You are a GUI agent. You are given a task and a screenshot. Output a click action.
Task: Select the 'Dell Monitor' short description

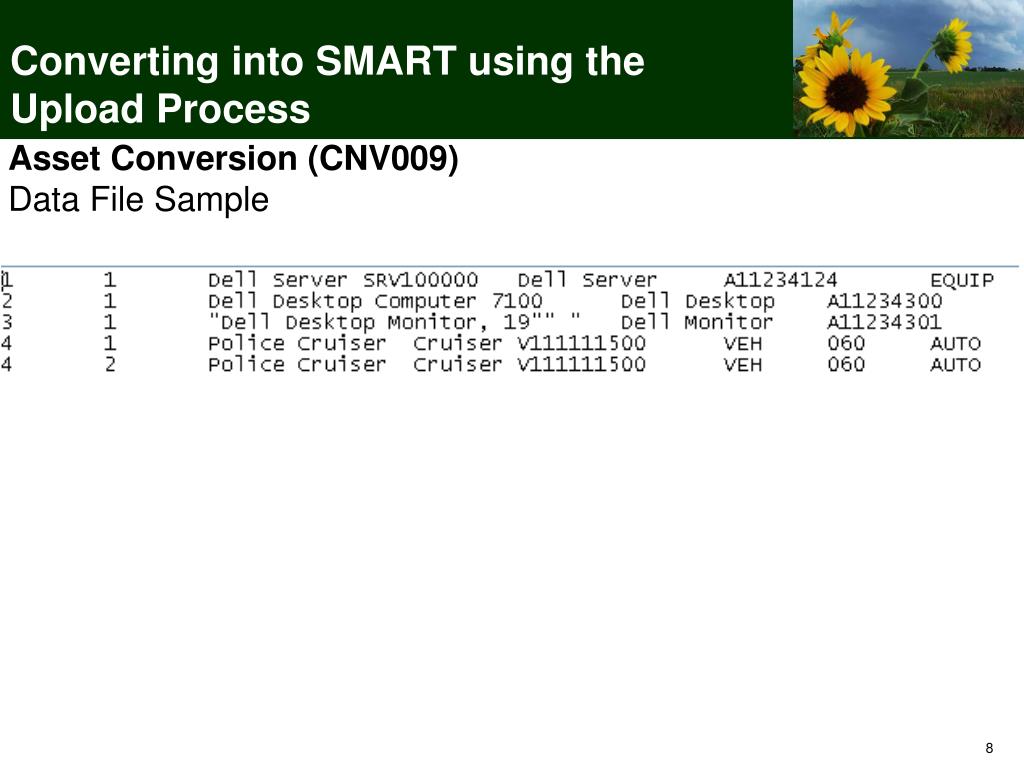coord(697,322)
